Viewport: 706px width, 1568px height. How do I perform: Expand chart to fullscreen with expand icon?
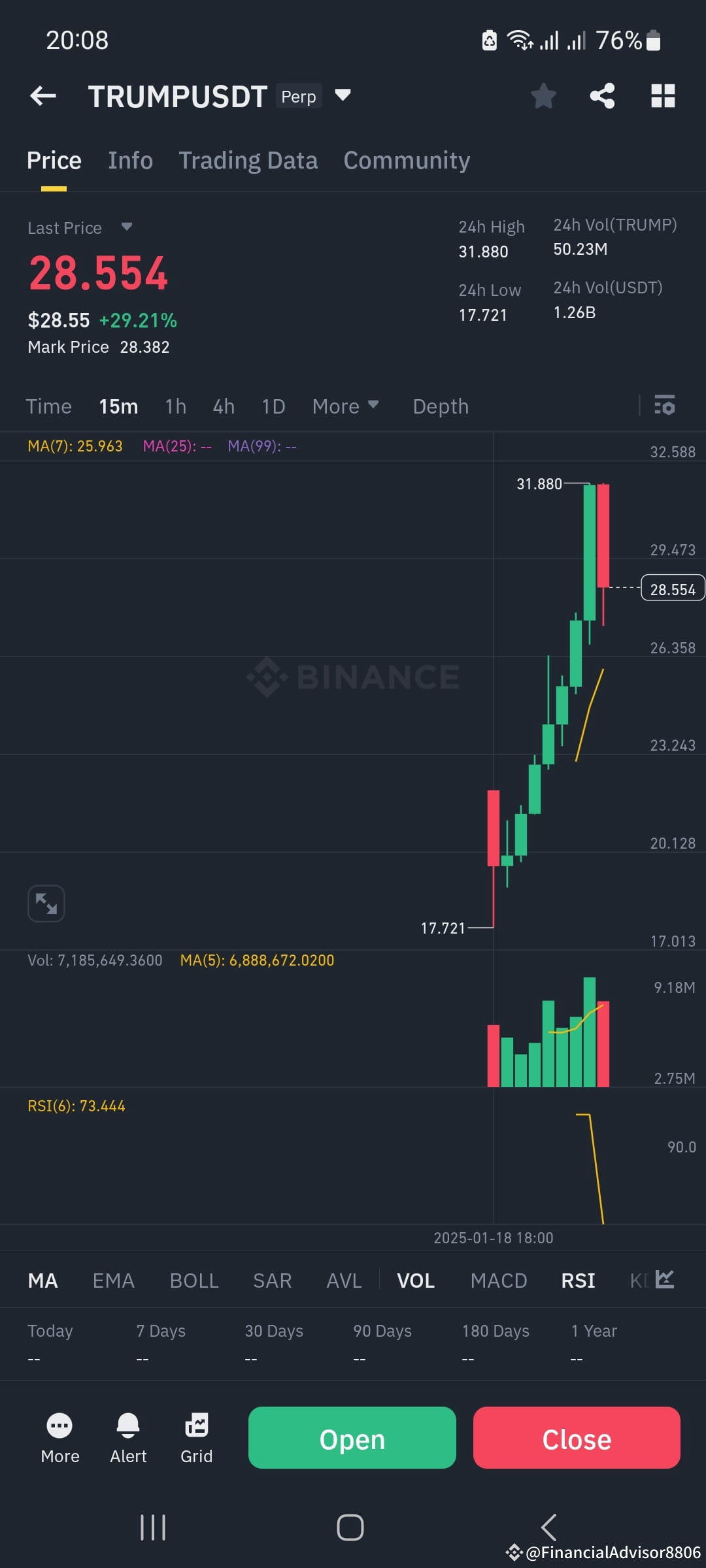[46, 903]
